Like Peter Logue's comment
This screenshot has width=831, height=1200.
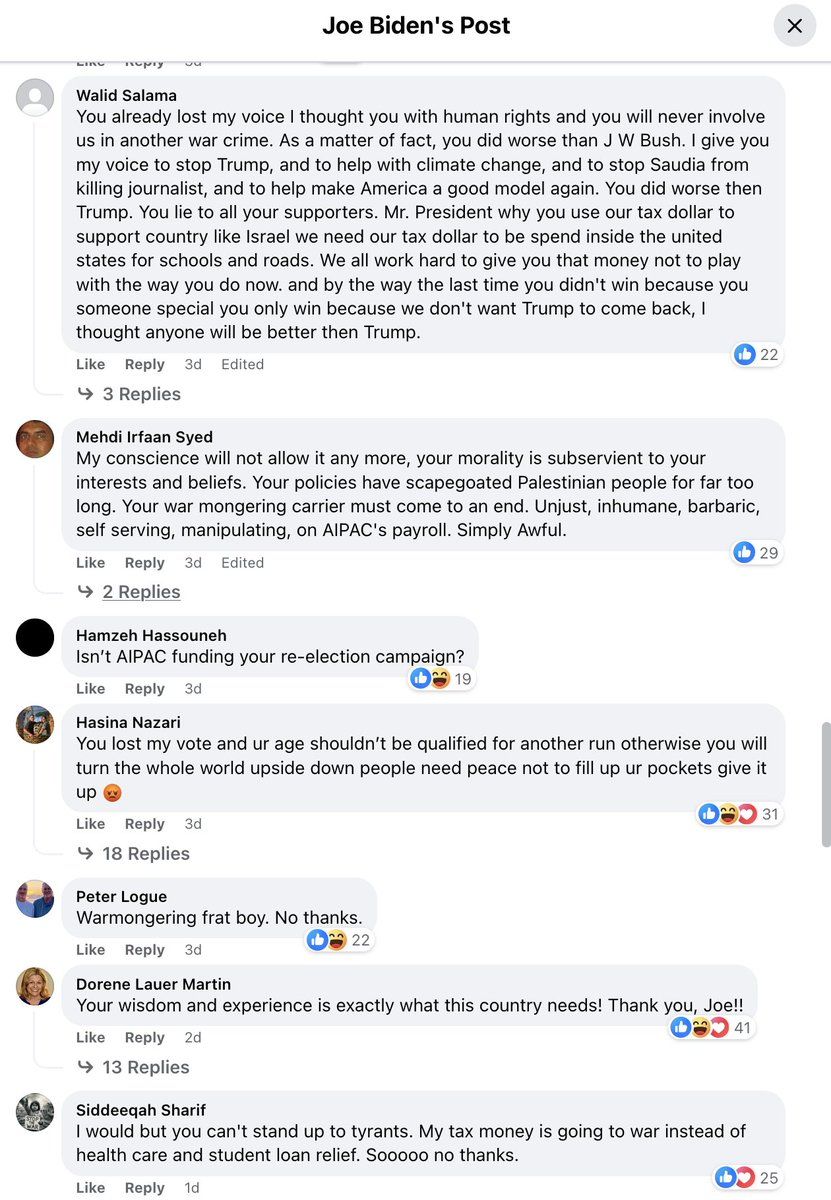pyautogui.click(x=90, y=949)
